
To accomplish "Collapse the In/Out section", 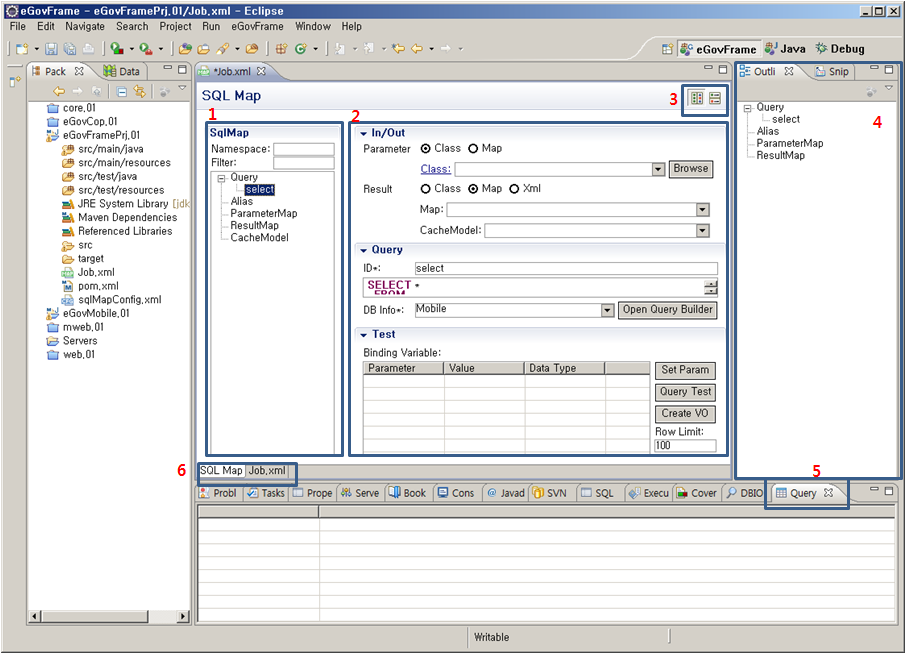I will tap(363, 132).
